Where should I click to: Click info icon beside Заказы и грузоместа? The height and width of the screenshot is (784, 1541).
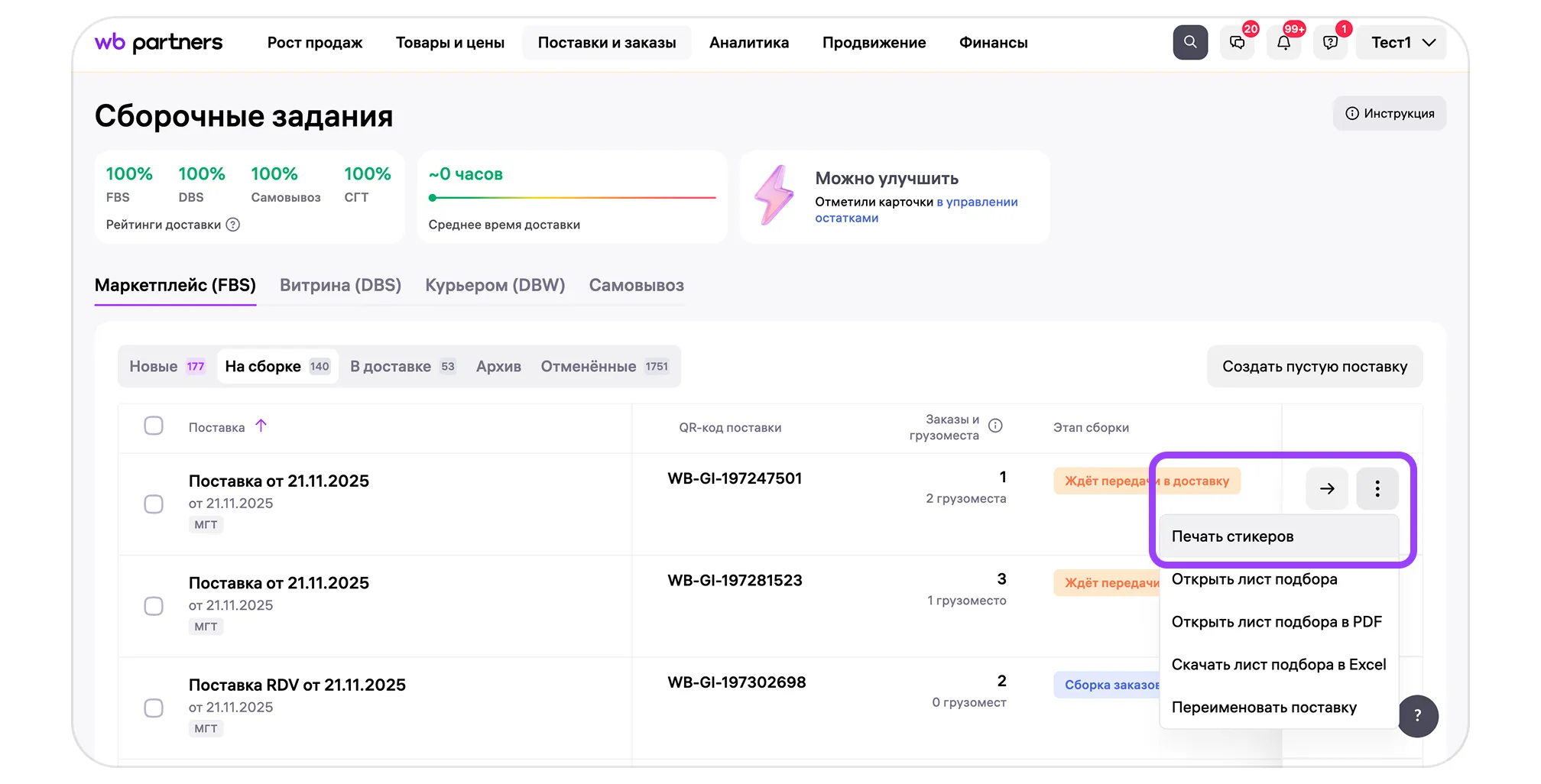coord(995,426)
